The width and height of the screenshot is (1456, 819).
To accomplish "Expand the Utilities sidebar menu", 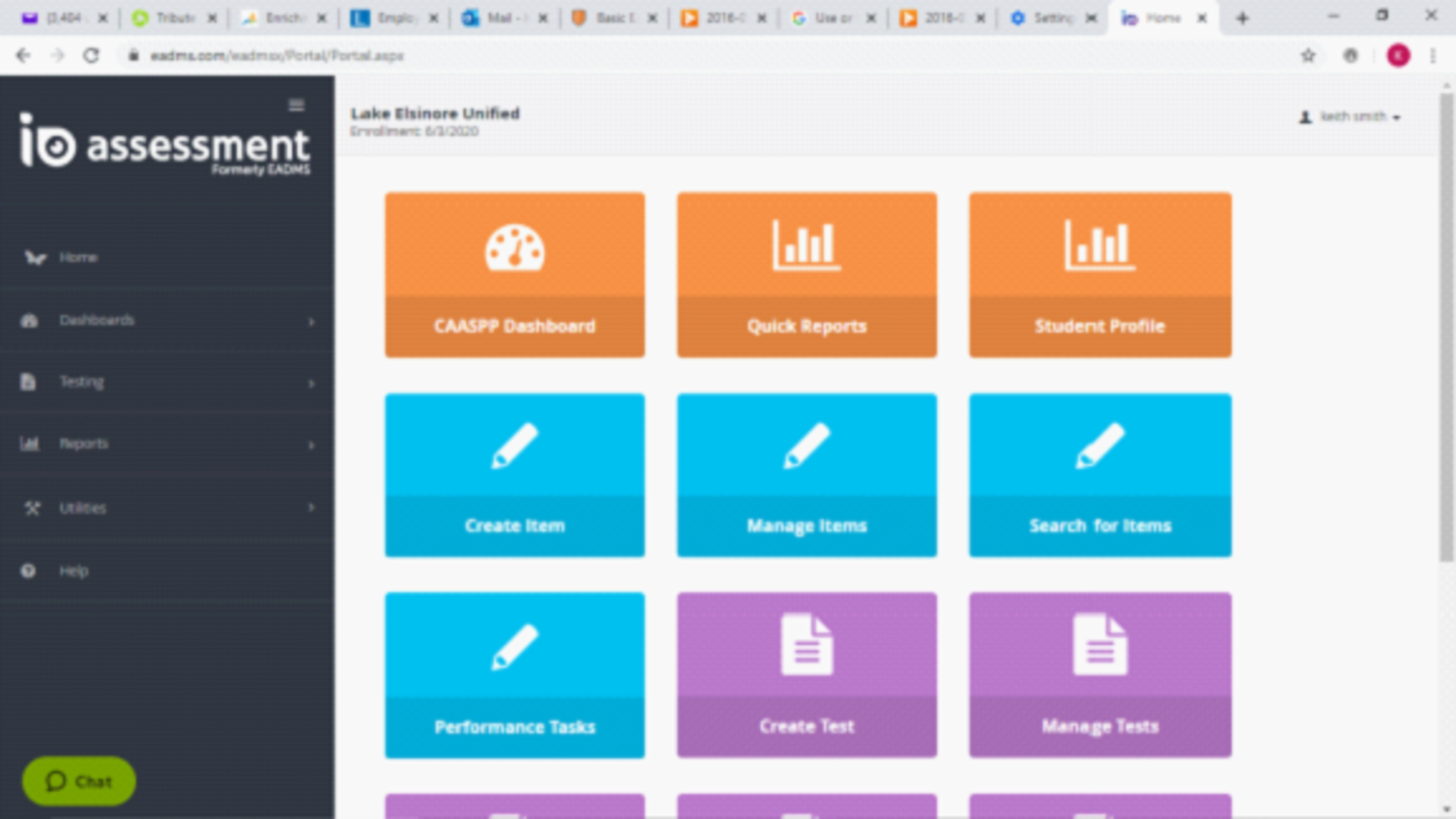I will coord(82,508).
